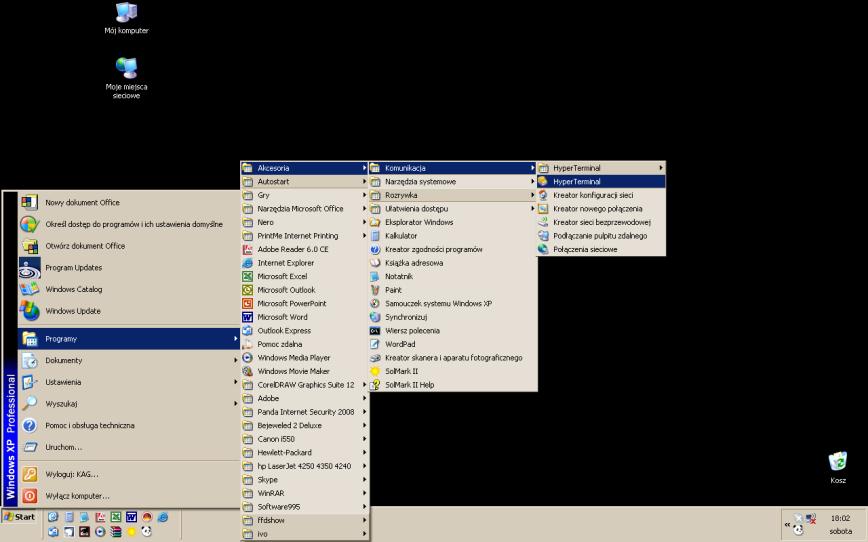868x542 pixels.
Task: Expand the Gry folder
Action: pyautogui.click(x=304, y=195)
